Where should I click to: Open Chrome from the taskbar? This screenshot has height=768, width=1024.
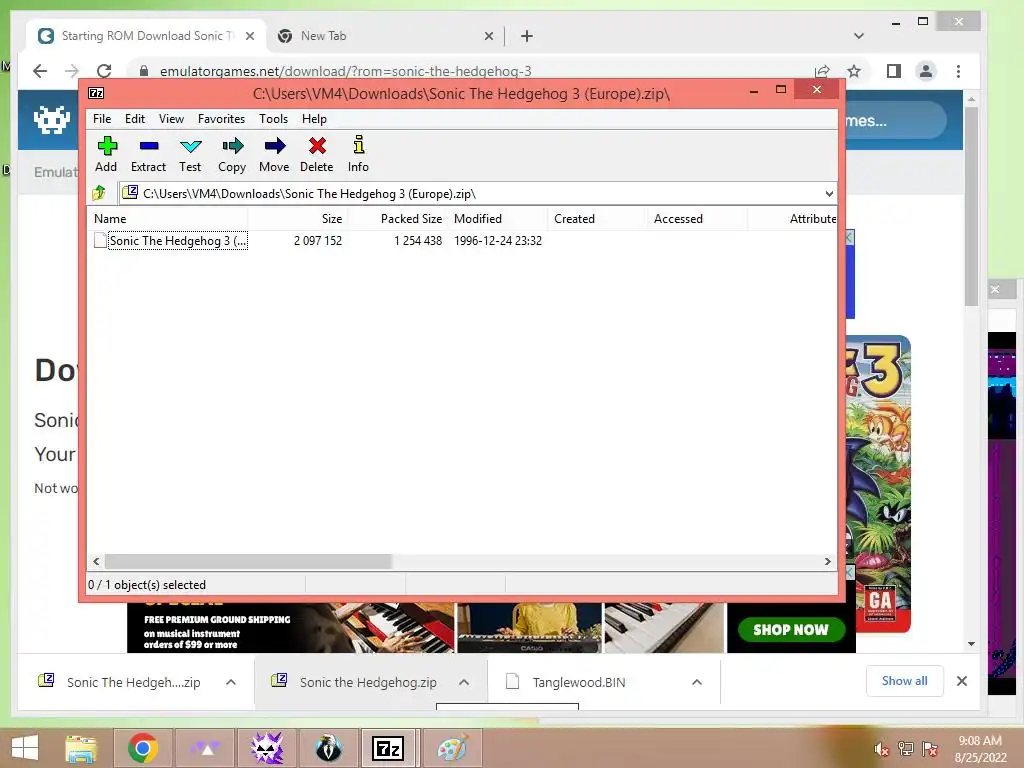click(142, 748)
